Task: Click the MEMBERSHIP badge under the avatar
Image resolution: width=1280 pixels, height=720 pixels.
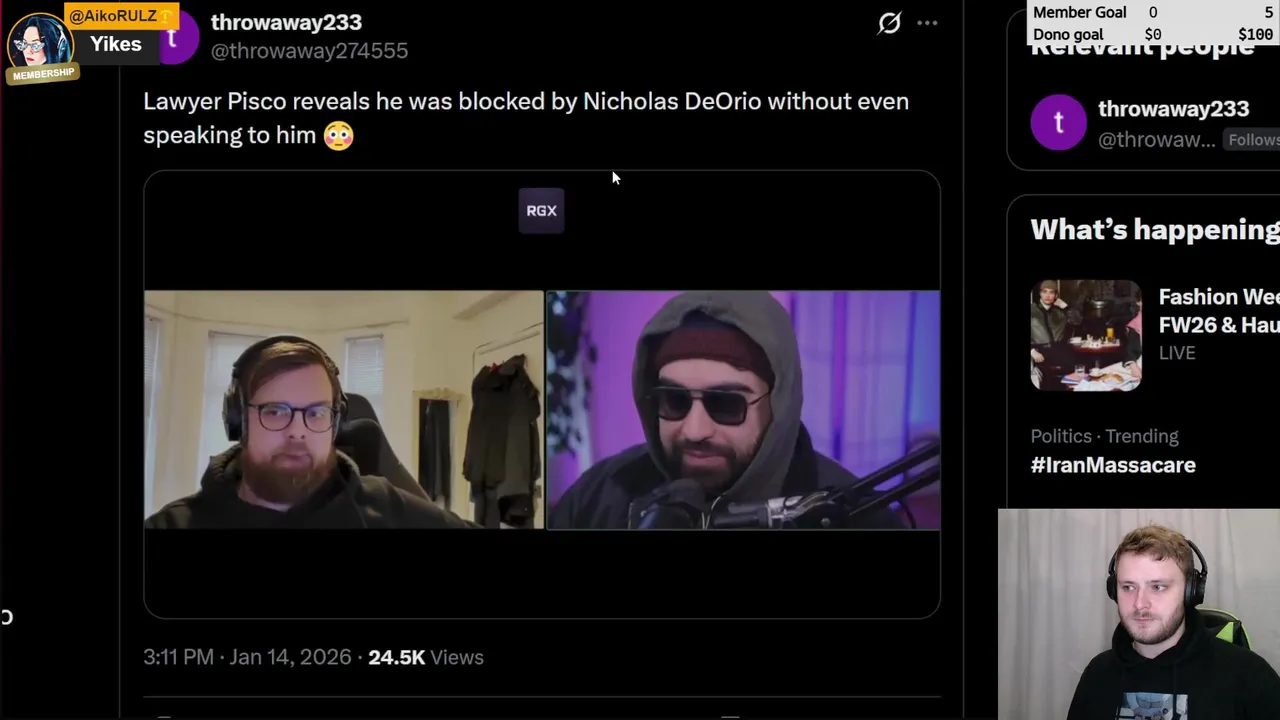Action: (x=43, y=74)
